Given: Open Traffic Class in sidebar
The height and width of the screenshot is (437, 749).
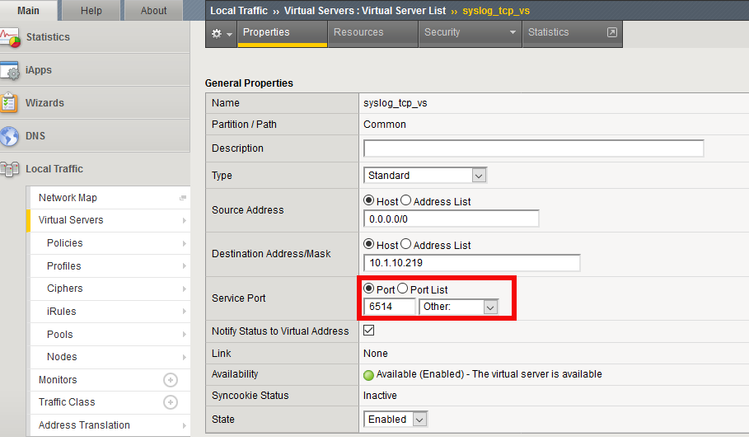Looking at the screenshot, I should pyautogui.click(x=67, y=402).
